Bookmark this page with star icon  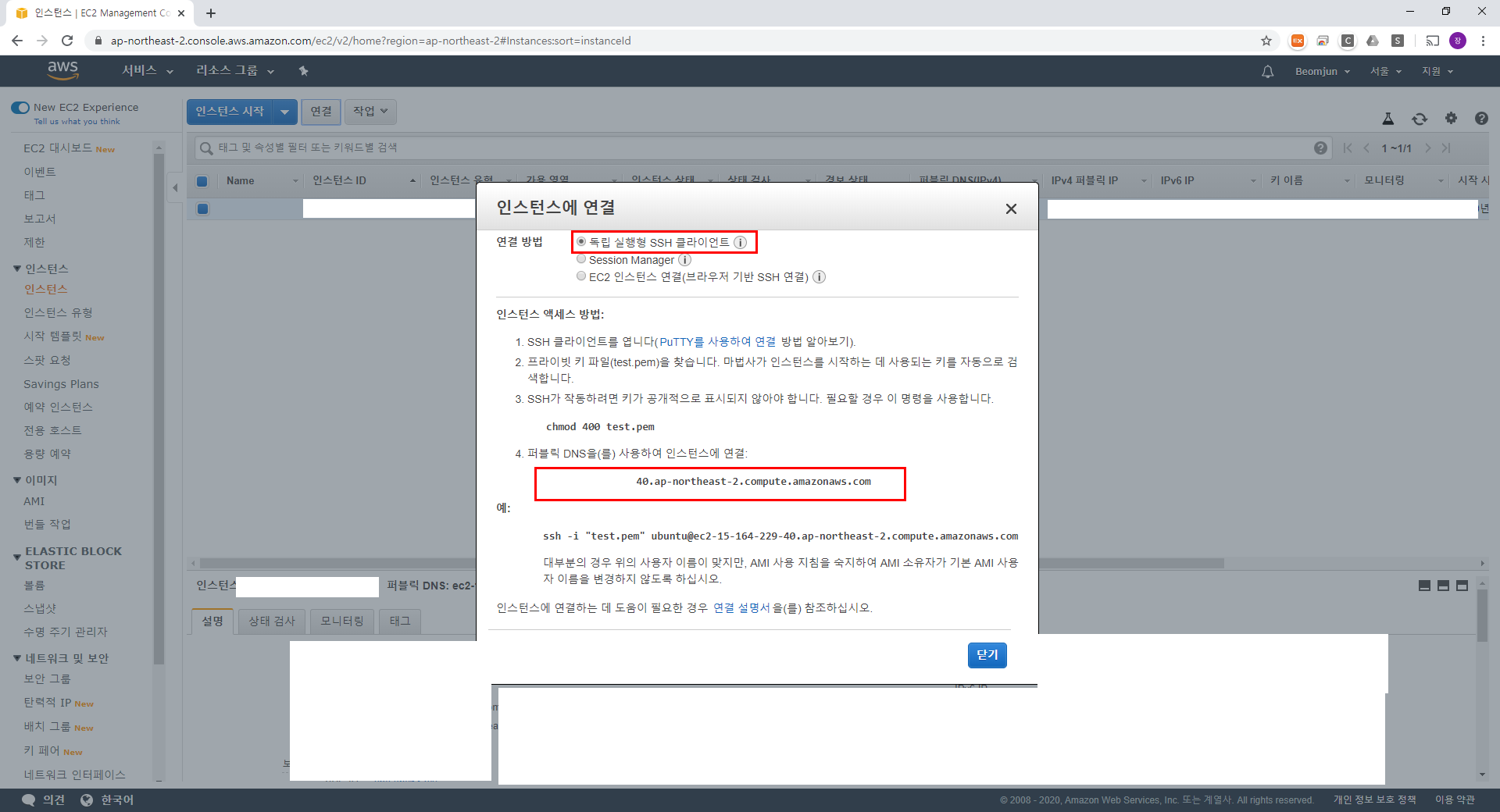(1266, 41)
